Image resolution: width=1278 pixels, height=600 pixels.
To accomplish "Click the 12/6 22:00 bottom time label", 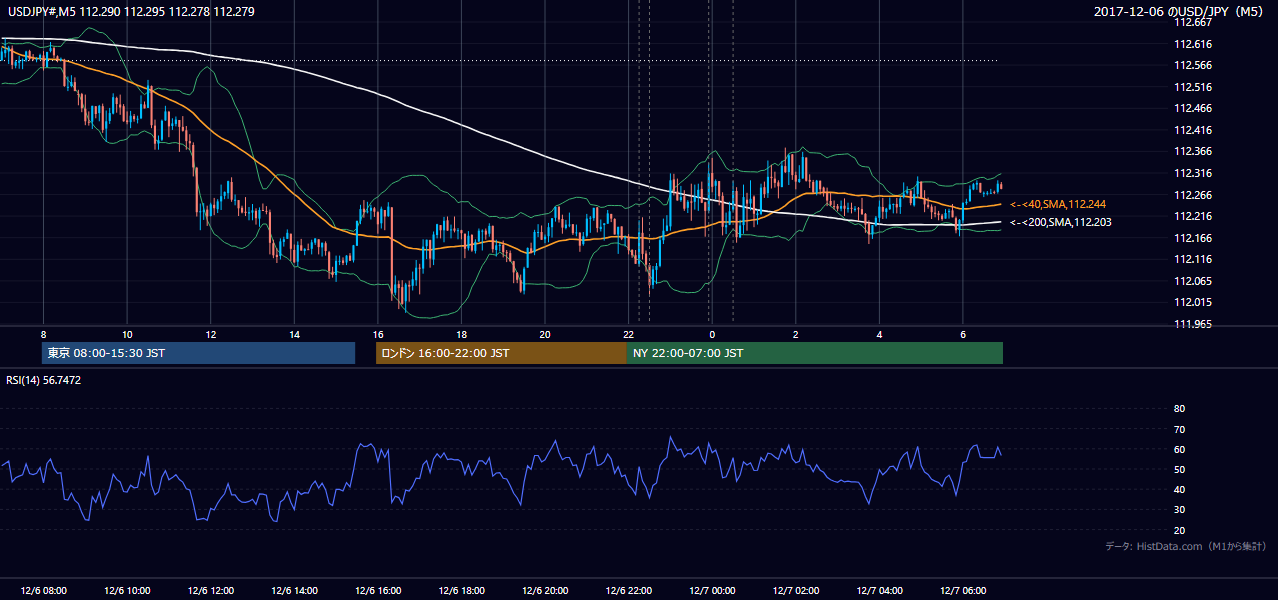I will point(628,590).
